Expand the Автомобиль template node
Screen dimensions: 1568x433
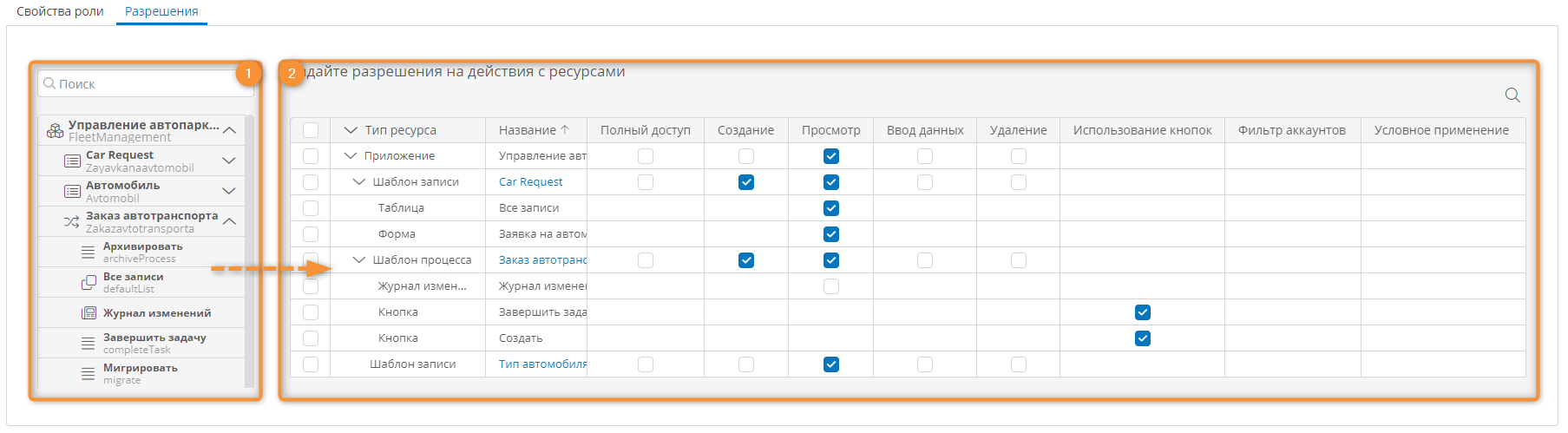click(229, 191)
